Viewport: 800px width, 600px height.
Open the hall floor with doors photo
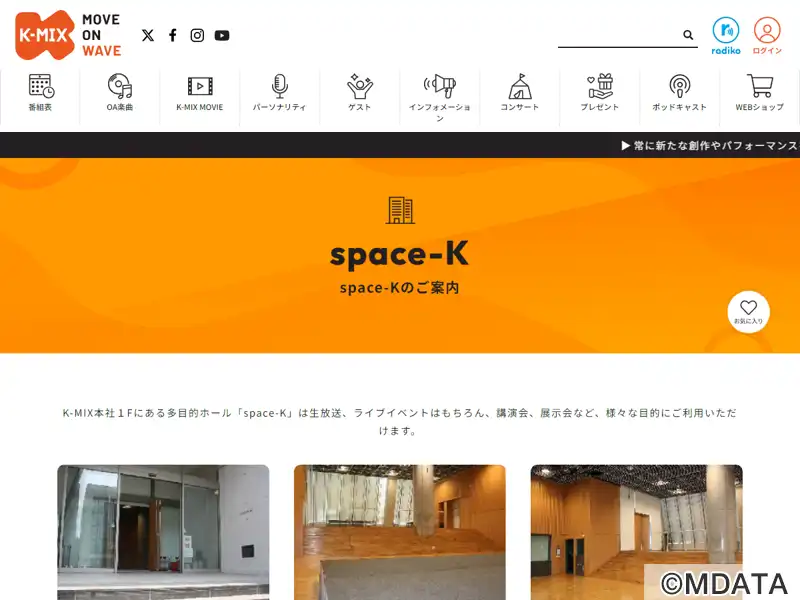[637, 532]
